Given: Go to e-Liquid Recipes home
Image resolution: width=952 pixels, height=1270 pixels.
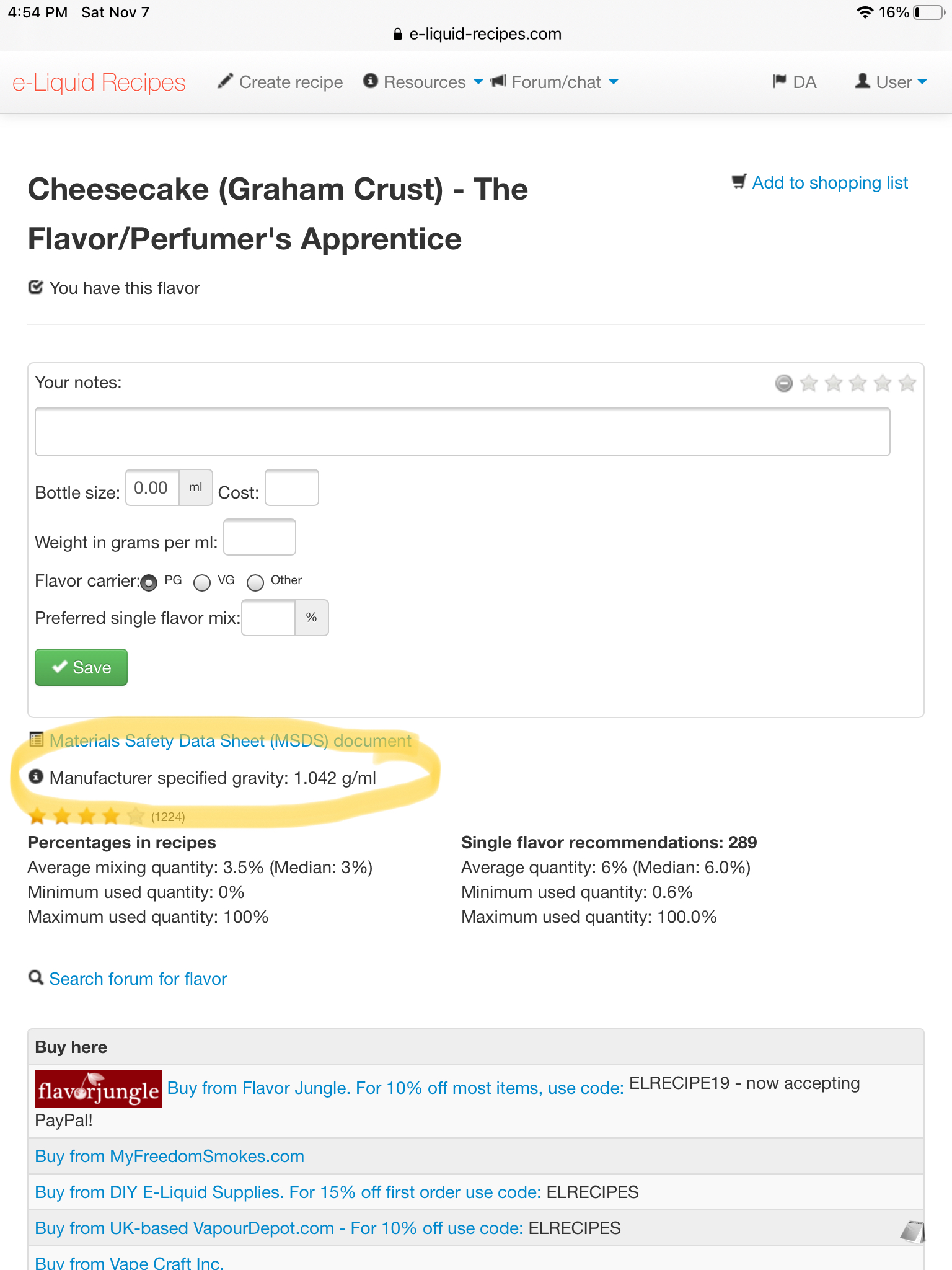Looking at the screenshot, I should [99, 82].
